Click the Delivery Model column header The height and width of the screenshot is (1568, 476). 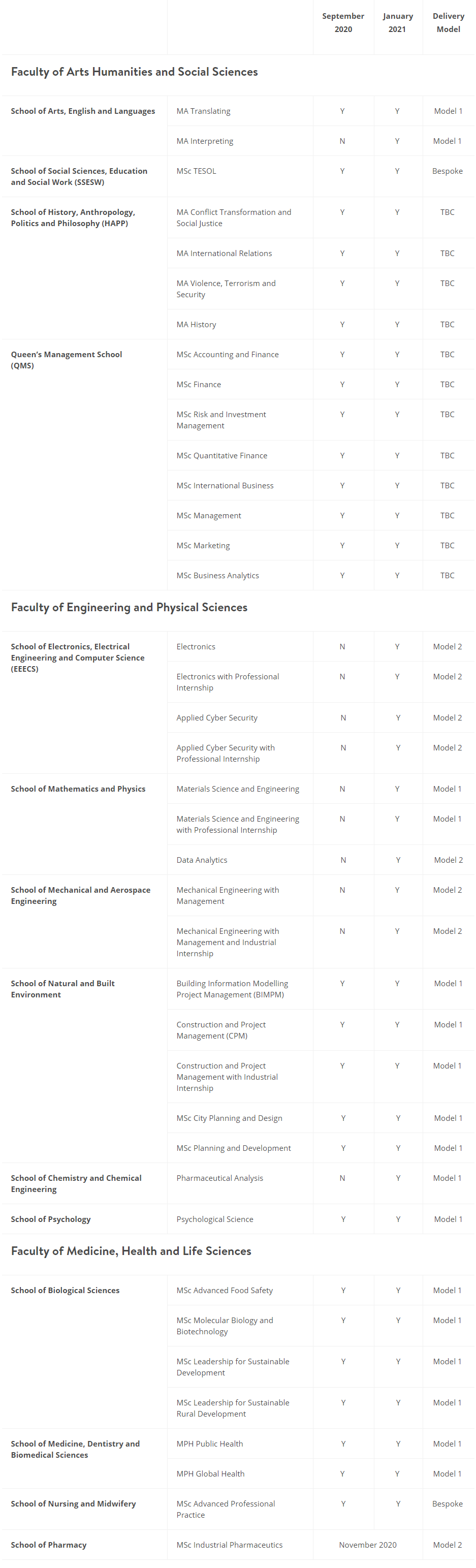pos(448,22)
